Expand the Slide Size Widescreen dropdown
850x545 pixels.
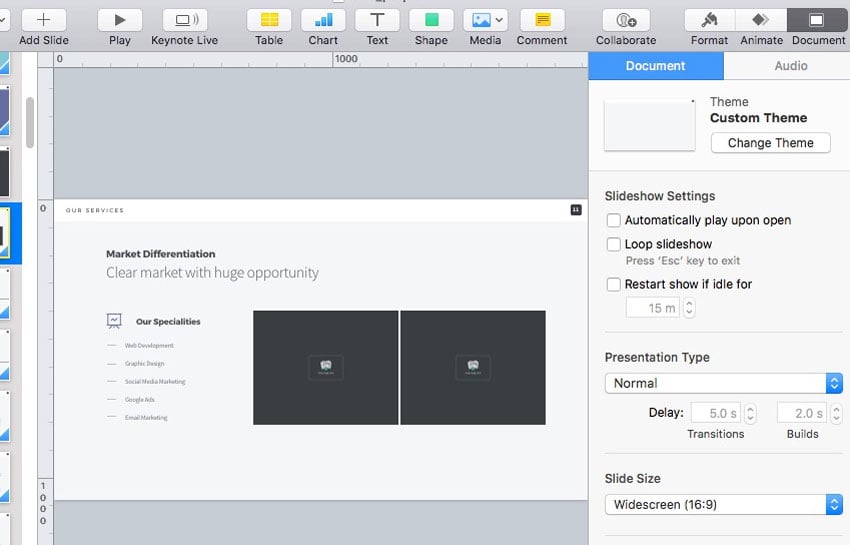click(723, 505)
